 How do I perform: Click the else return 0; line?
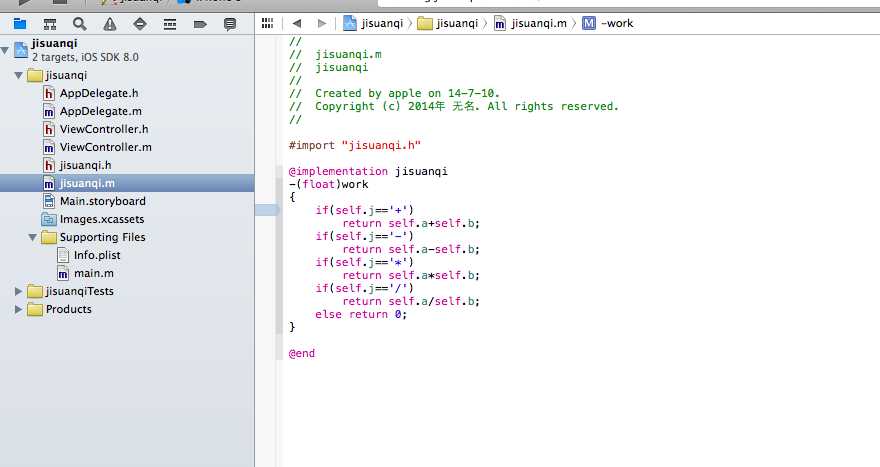click(x=361, y=314)
